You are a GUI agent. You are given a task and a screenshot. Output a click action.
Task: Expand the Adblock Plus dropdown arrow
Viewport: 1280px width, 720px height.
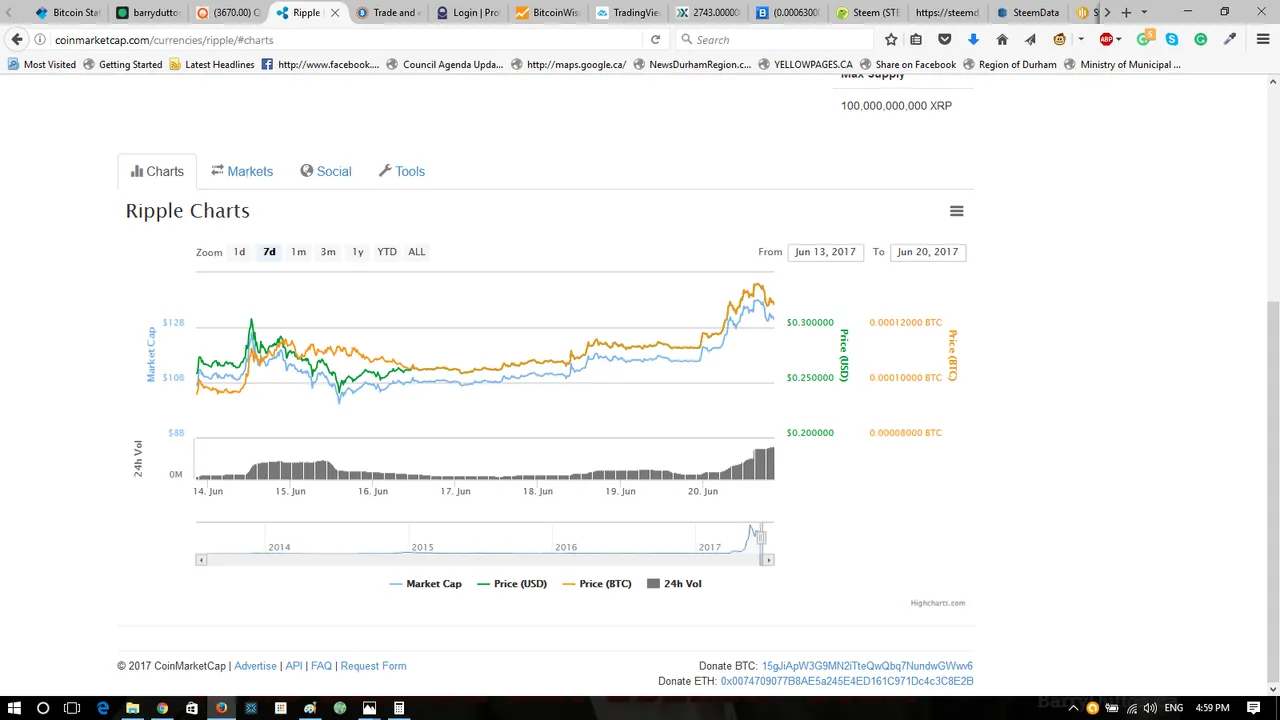1118,40
